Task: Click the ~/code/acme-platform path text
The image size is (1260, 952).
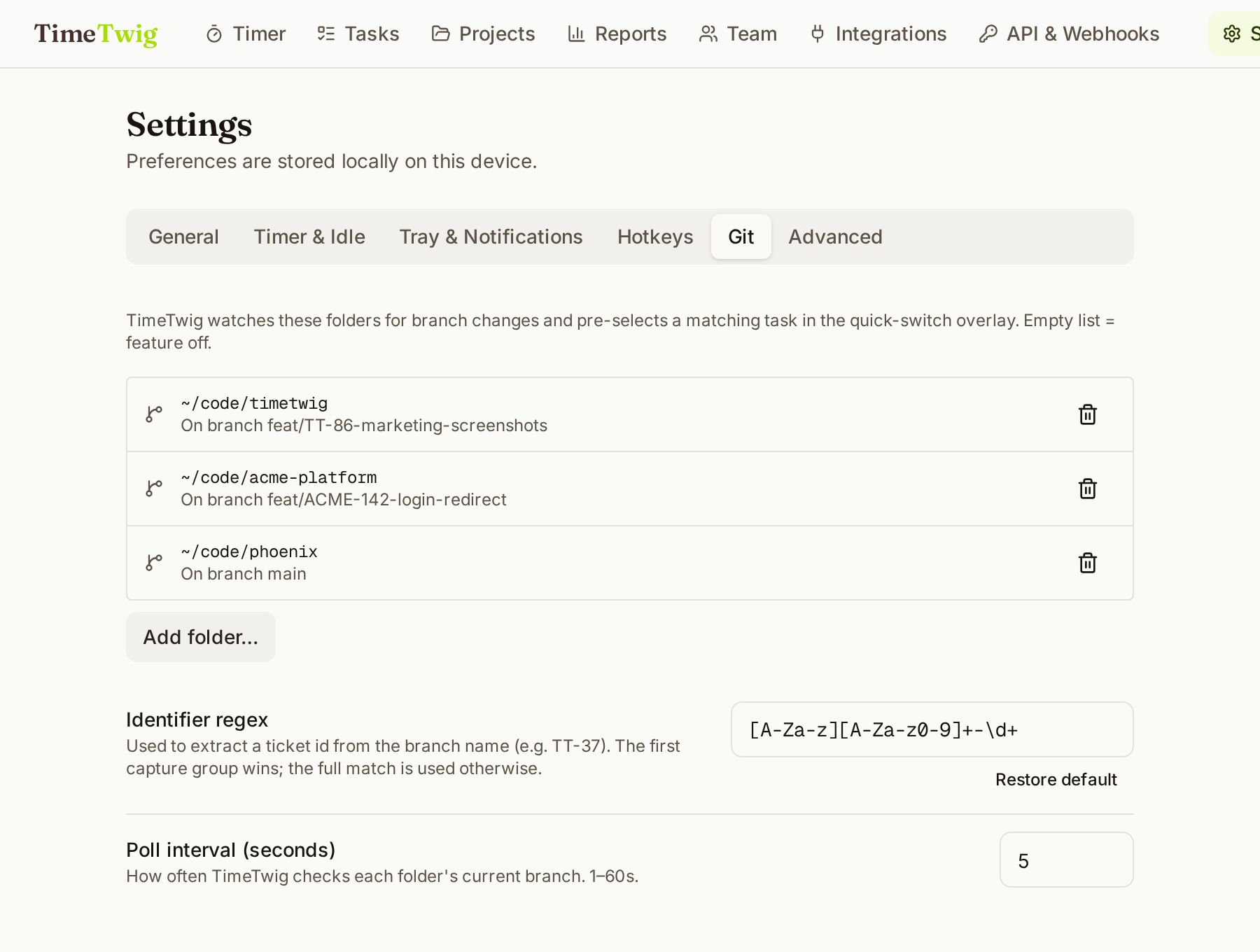Action: point(279,477)
